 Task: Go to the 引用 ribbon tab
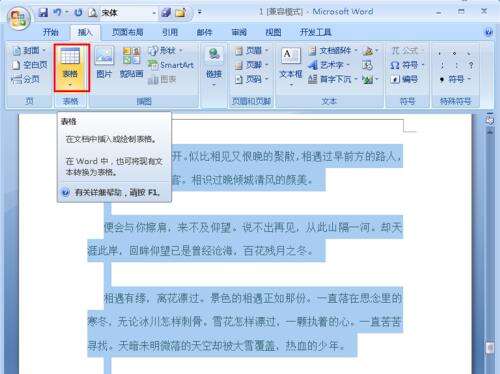click(x=170, y=32)
